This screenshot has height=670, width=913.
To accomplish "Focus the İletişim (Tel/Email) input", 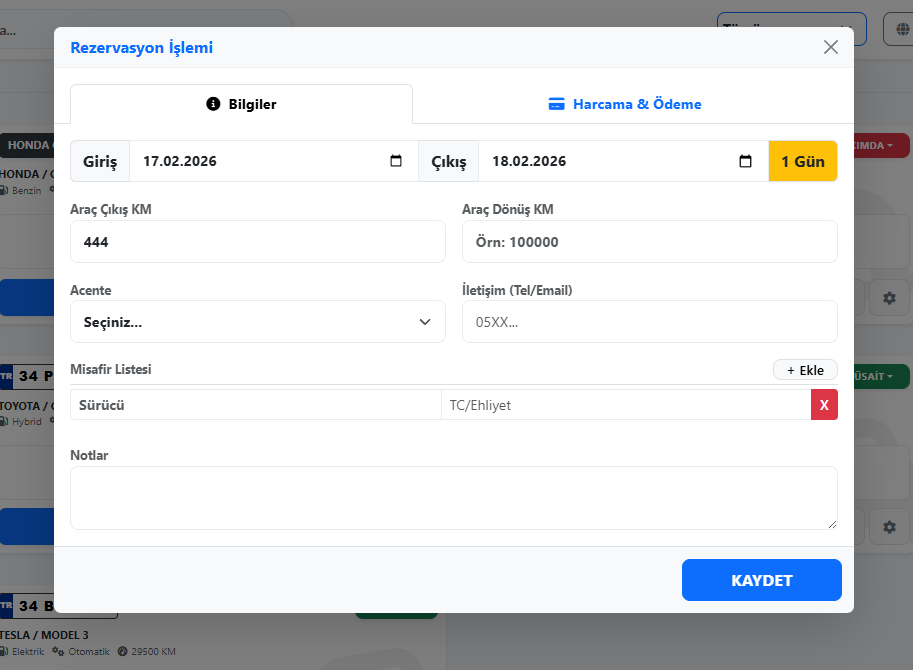I will tap(649, 322).
